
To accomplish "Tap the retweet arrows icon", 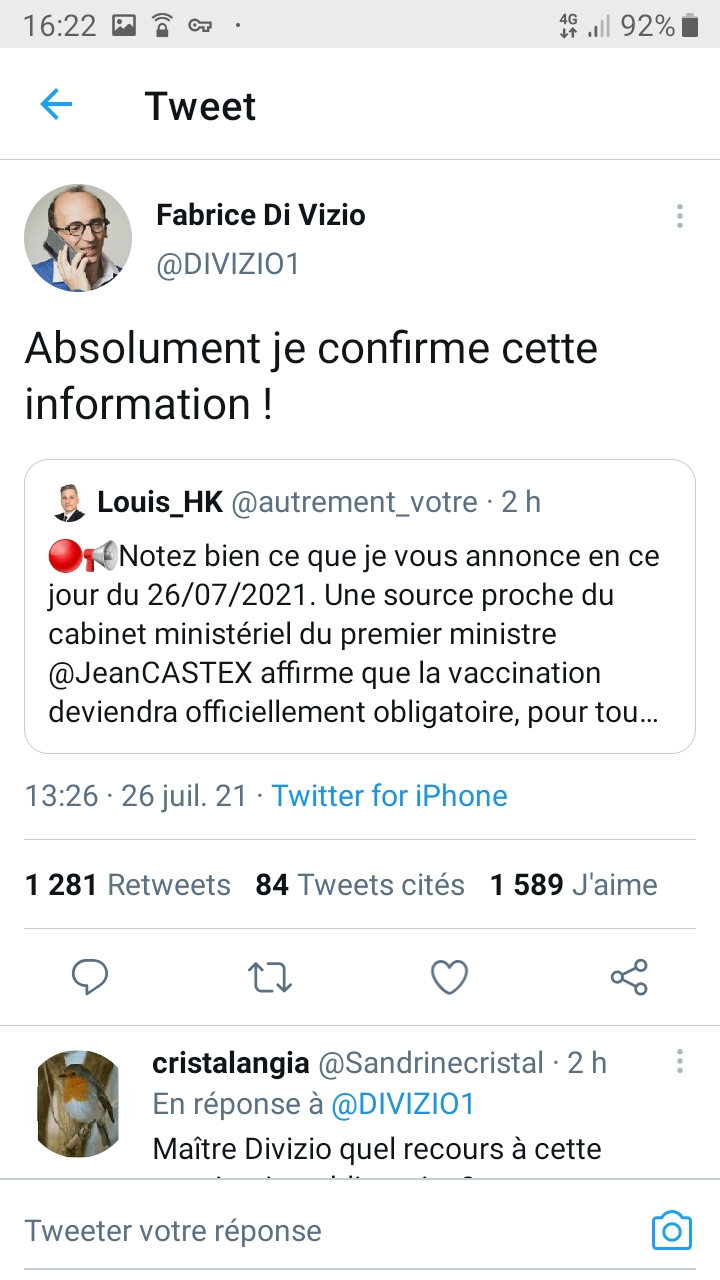I will pyautogui.click(x=269, y=977).
